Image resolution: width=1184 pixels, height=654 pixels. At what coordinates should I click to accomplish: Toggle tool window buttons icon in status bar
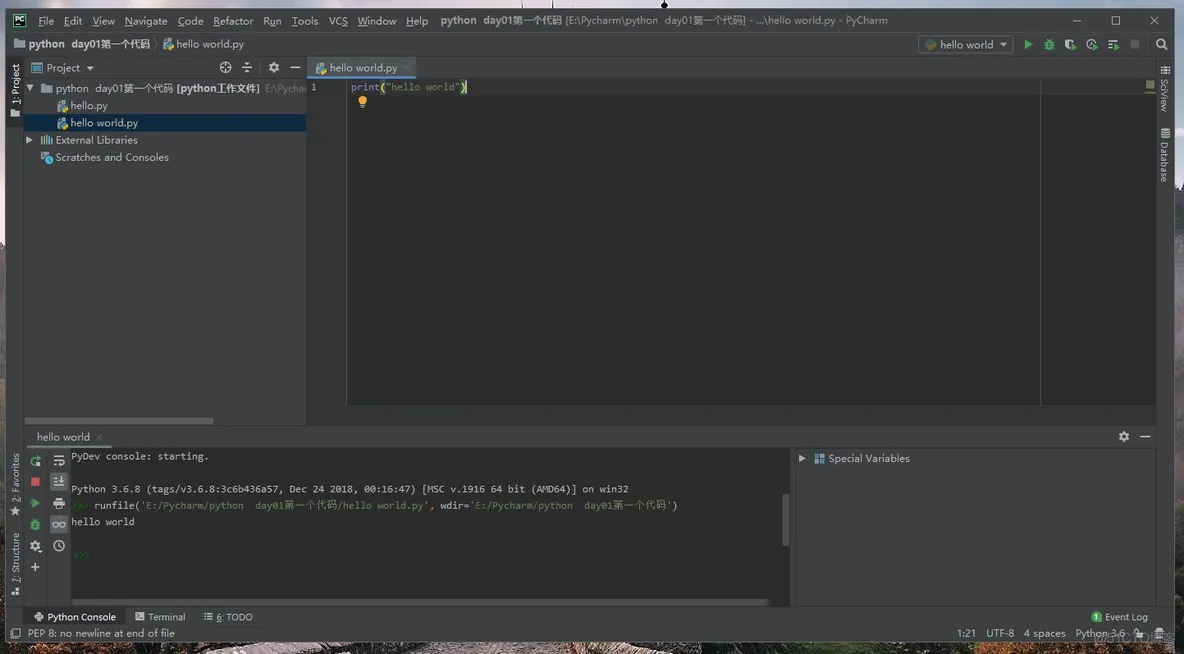(x=15, y=634)
